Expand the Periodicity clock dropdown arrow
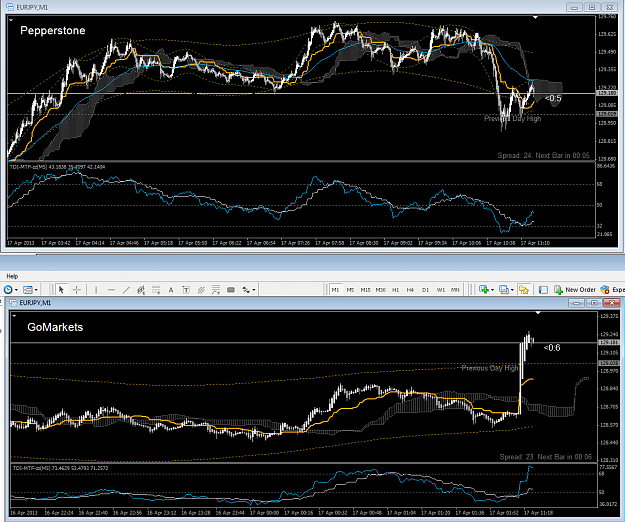The height and width of the screenshot is (522, 625). point(16,290)
